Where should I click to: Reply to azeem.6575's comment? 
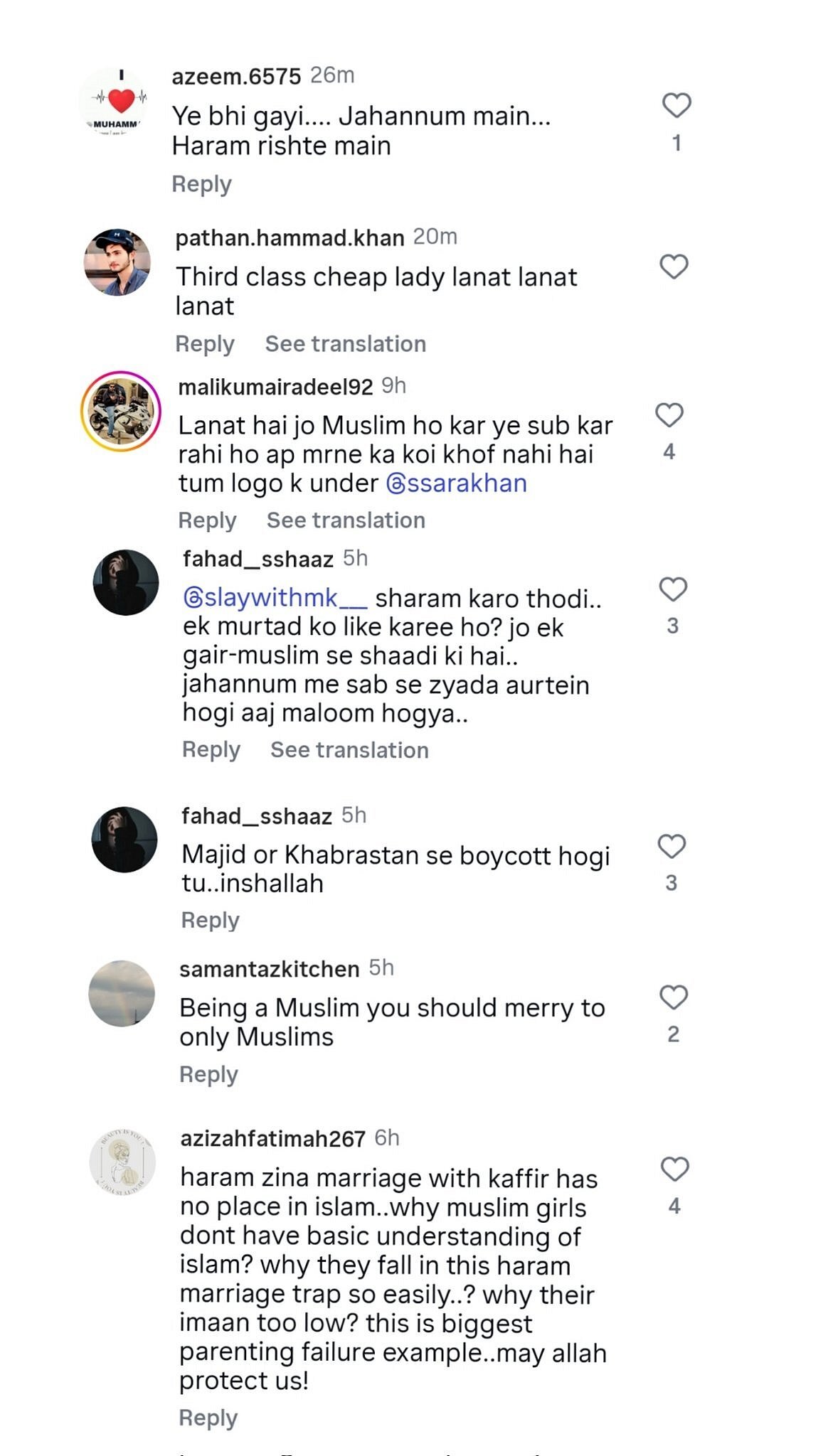click(x=201, y=184)
